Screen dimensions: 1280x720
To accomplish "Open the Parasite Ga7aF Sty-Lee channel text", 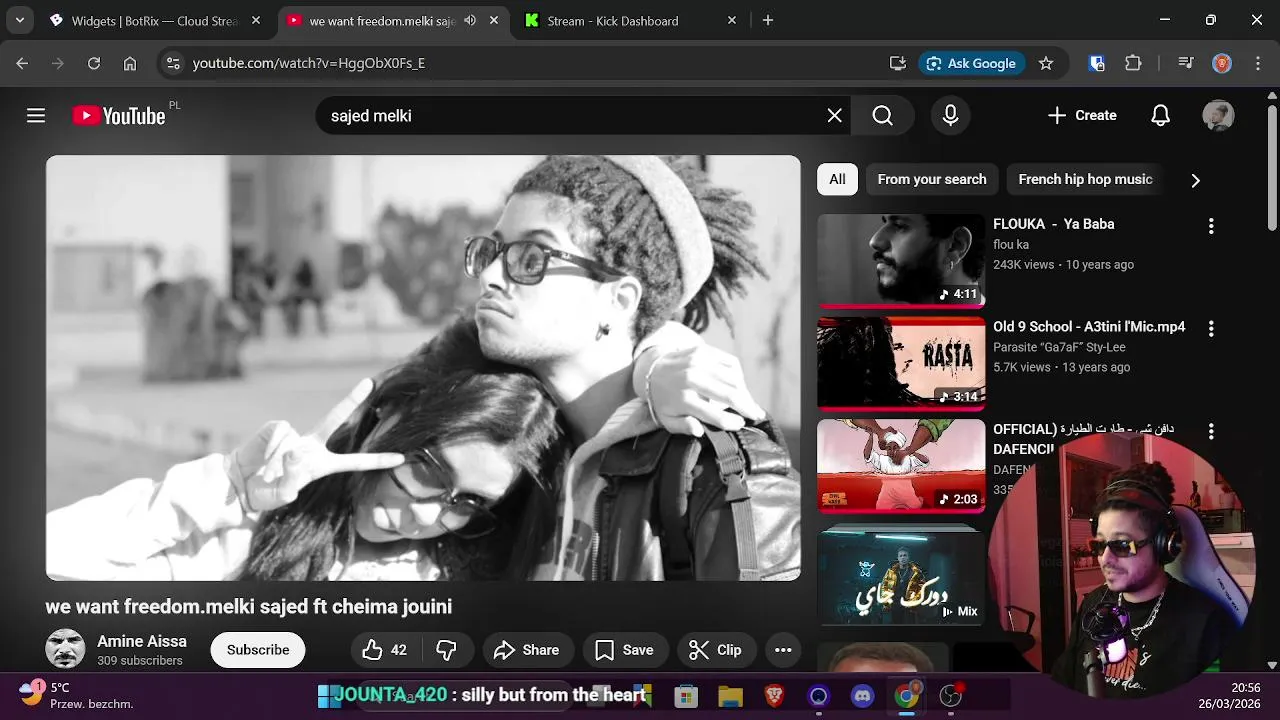I will [1059, 347].
